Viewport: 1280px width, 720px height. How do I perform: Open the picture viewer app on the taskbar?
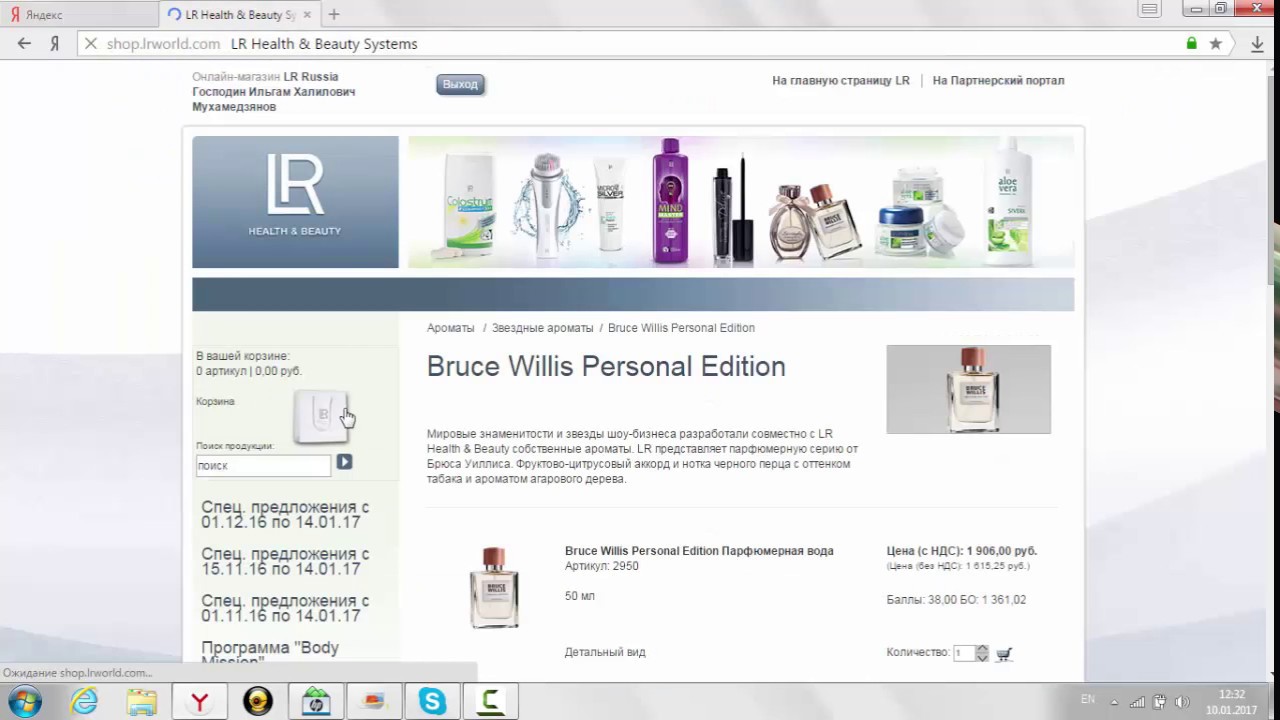tap(374, 701)
